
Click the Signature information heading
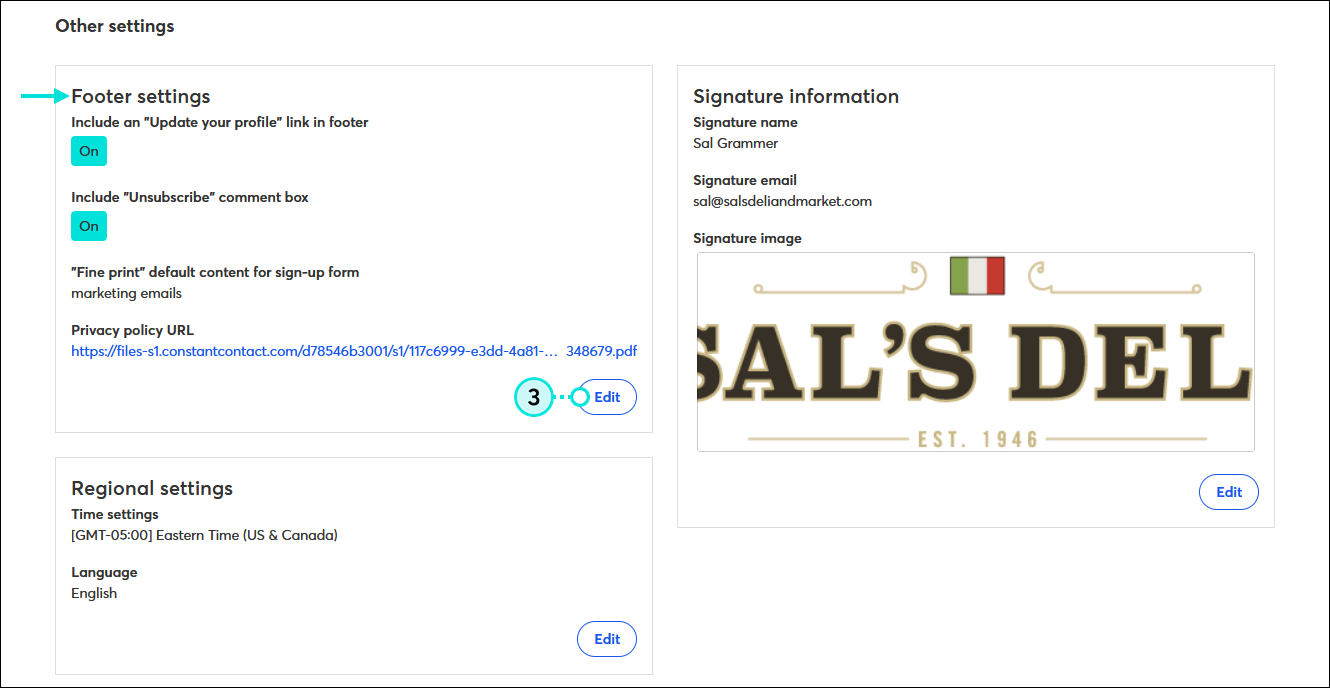[796, 97]
